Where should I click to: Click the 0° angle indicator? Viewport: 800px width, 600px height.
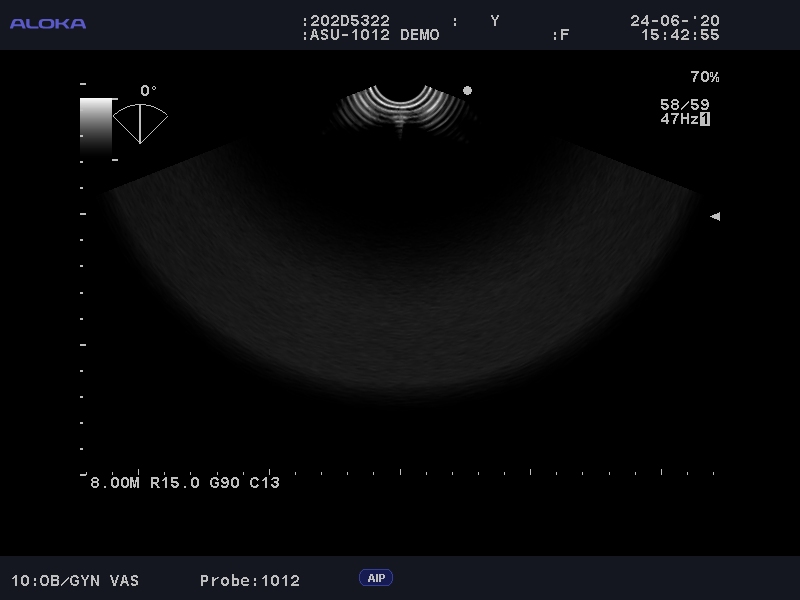pyautogui.click(x=148, y=91)
